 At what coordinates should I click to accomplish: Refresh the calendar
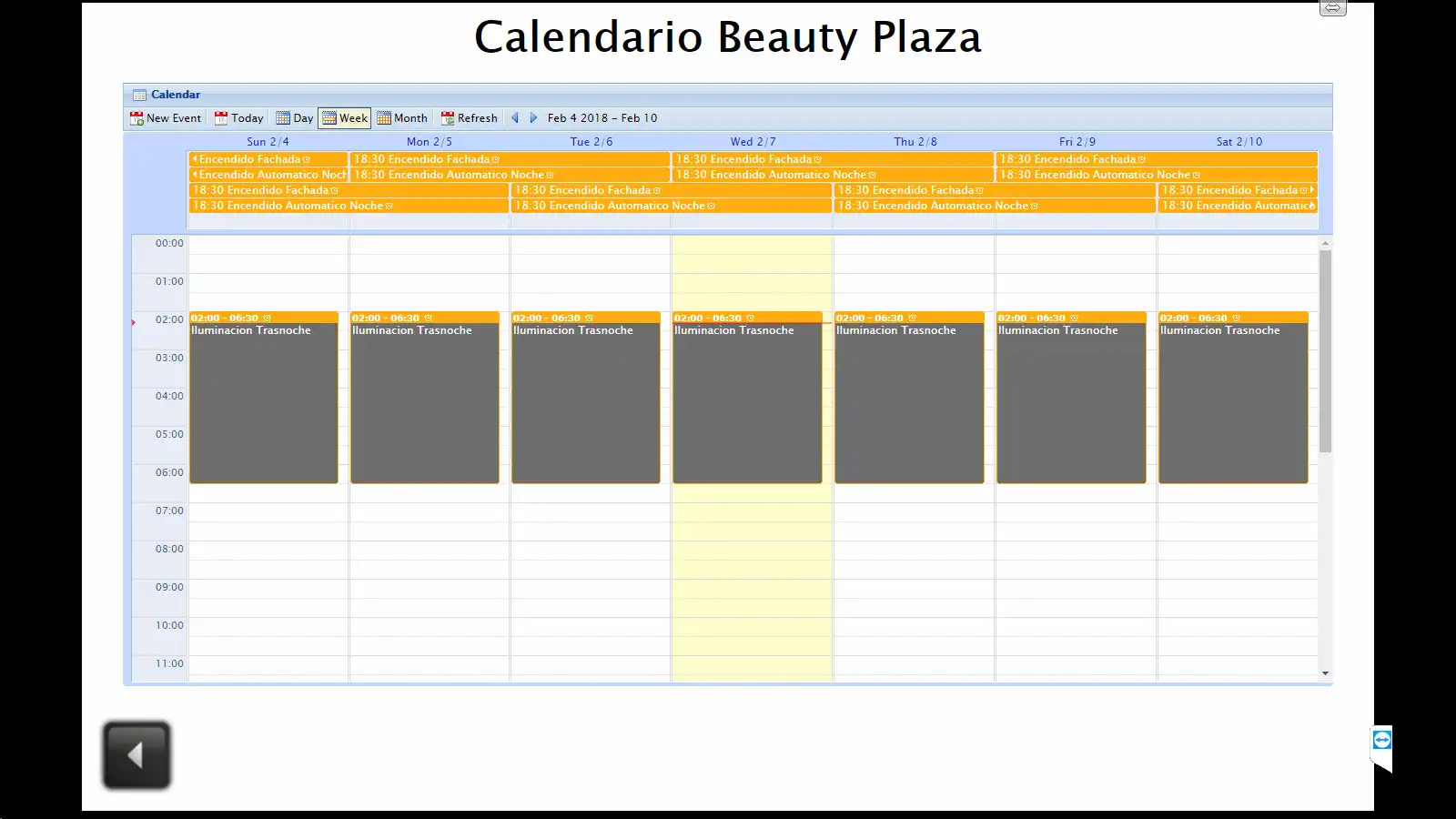469,118
